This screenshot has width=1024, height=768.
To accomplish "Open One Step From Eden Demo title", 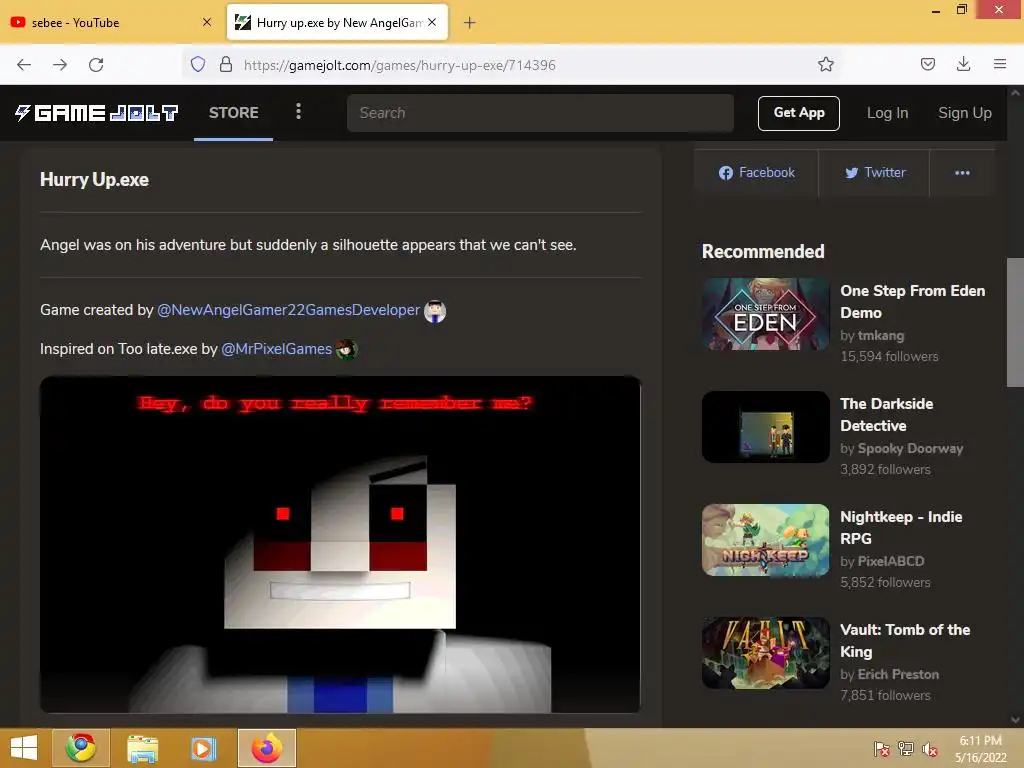I will (912, 302).
